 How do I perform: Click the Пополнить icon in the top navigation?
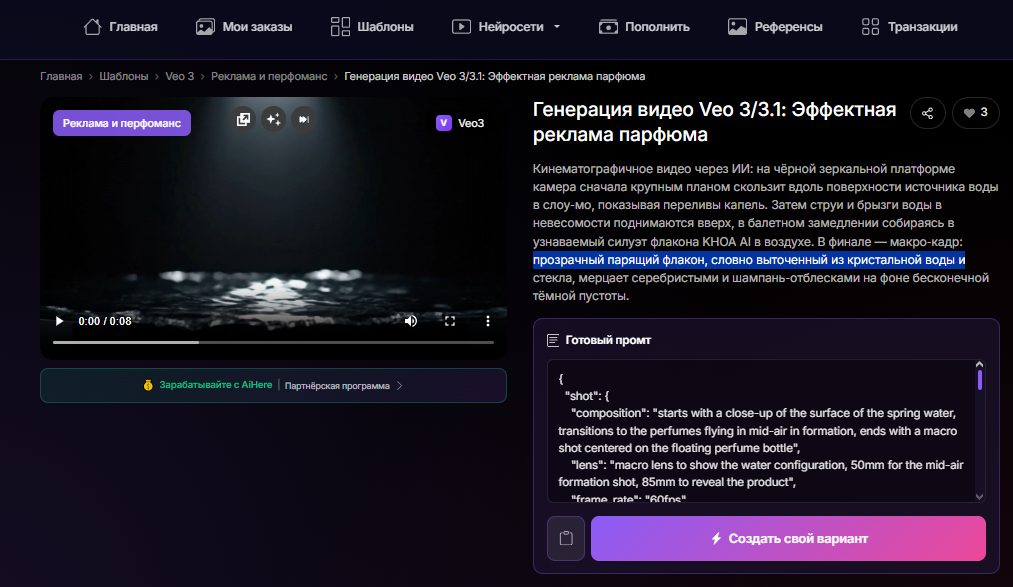pos(608,27)
